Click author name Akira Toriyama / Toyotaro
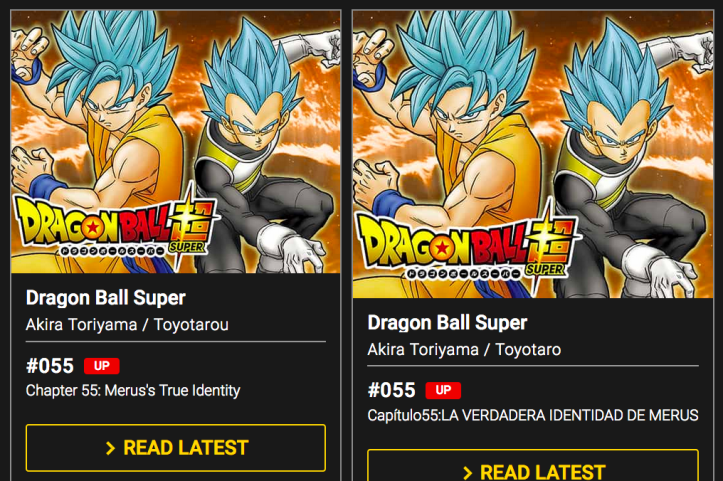The image size is (723, 481). tap(464, 350)
